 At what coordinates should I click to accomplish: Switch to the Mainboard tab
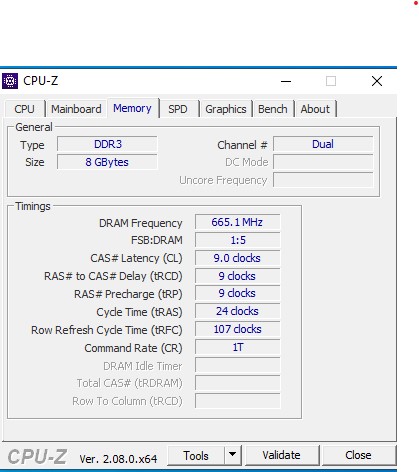point(76,109)
